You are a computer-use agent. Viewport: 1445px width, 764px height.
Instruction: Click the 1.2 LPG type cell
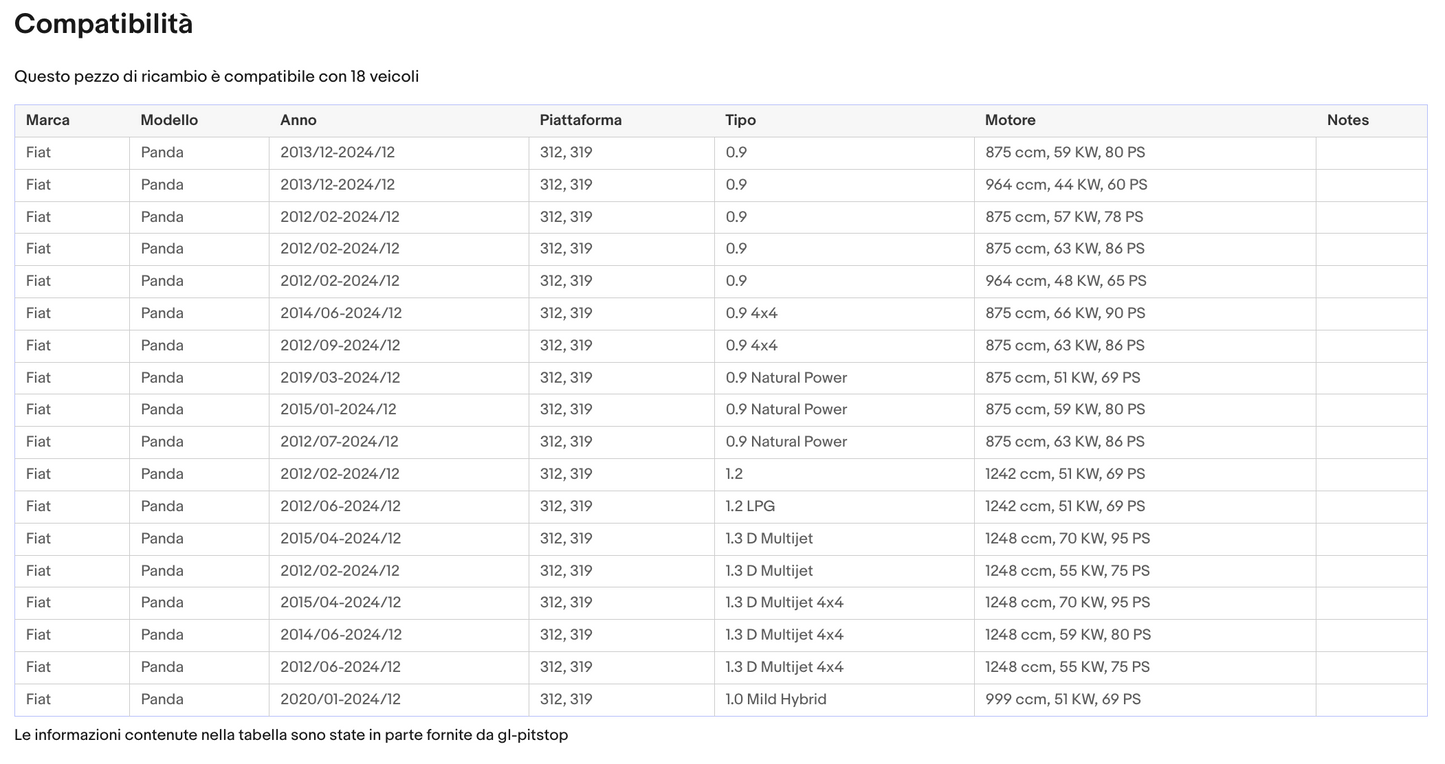tap(750, 506)
